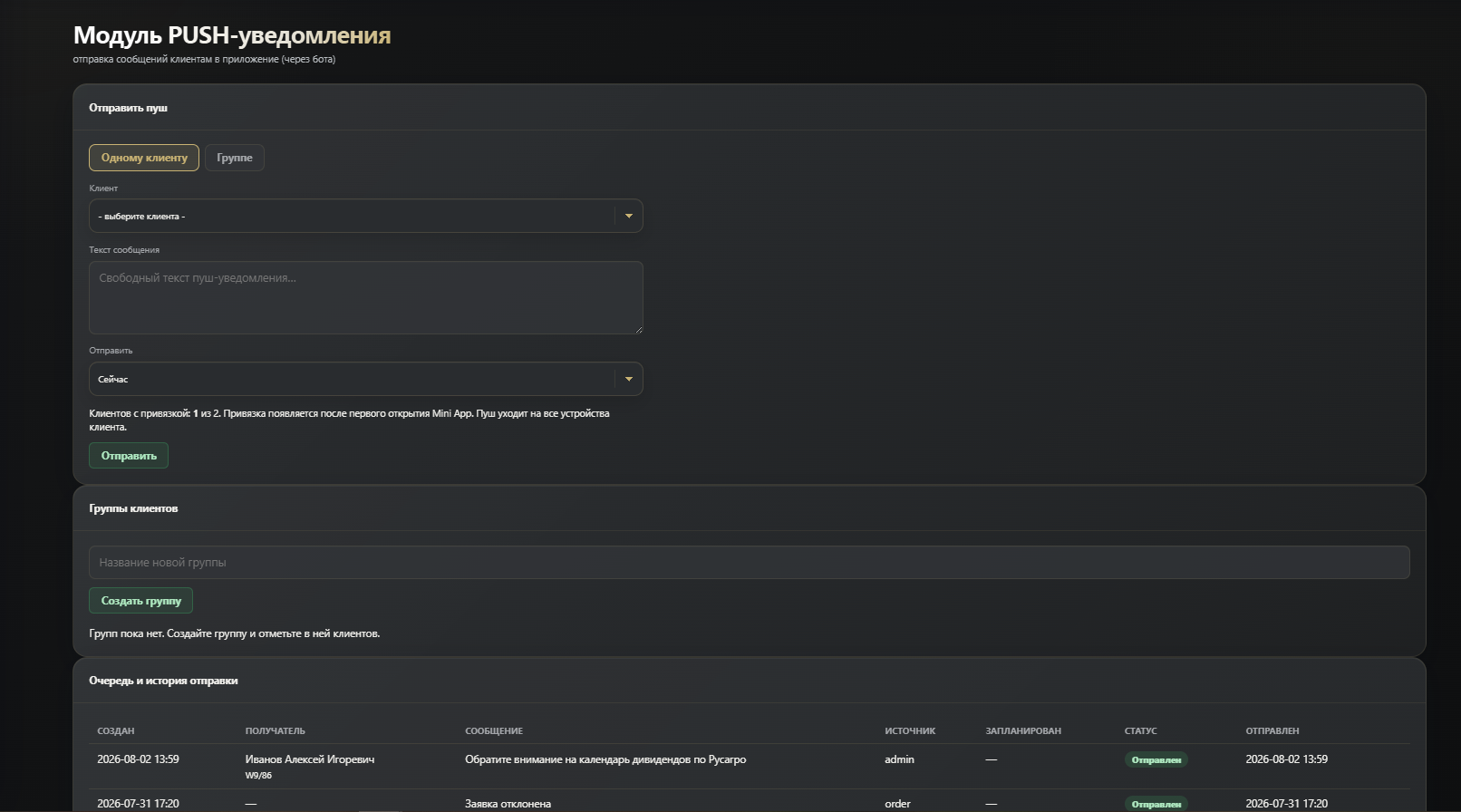This screenshot has width=1461, height=812.
Task: Switch to the 'Группе' tab
Action: (235, 158)
